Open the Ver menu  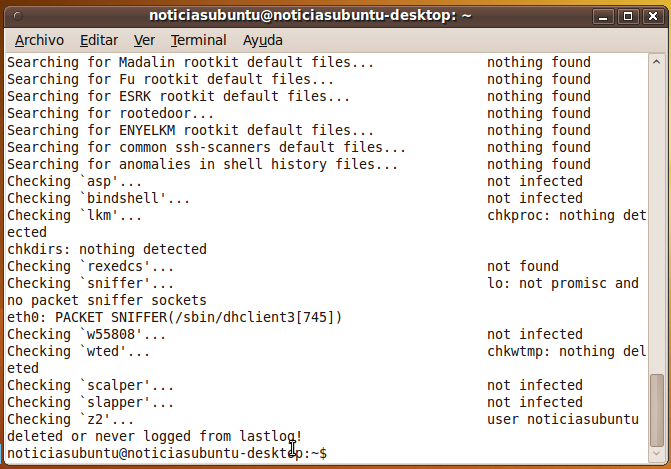[x=144, y=40]
